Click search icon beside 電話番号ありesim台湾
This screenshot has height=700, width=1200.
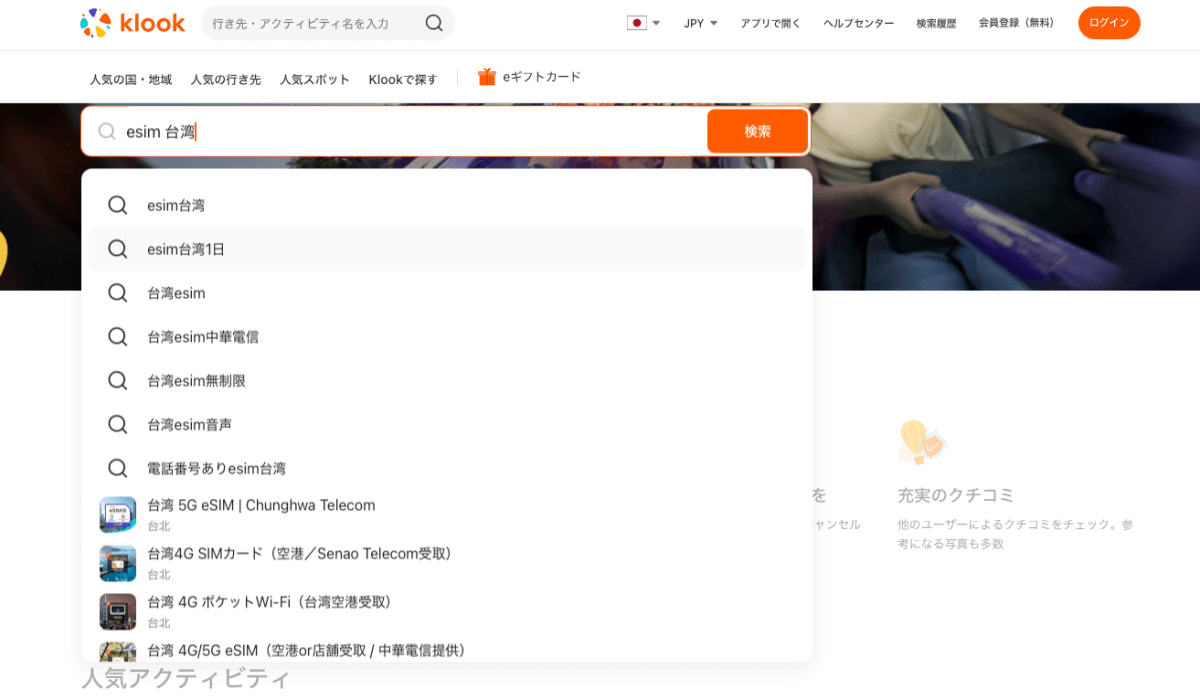[x=117, y=468]
